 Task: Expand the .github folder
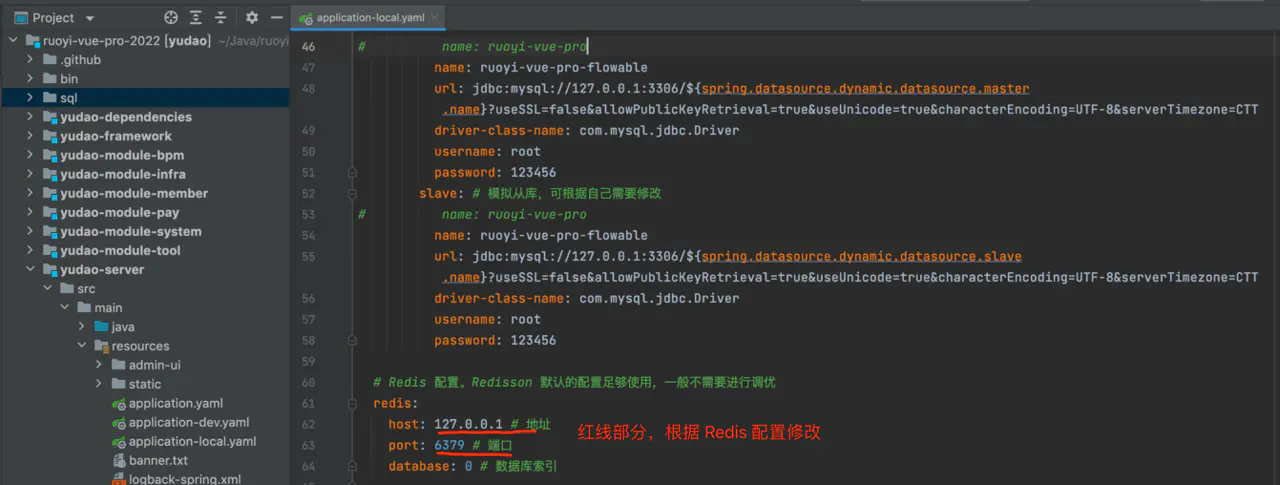click(x=32, y=60)
